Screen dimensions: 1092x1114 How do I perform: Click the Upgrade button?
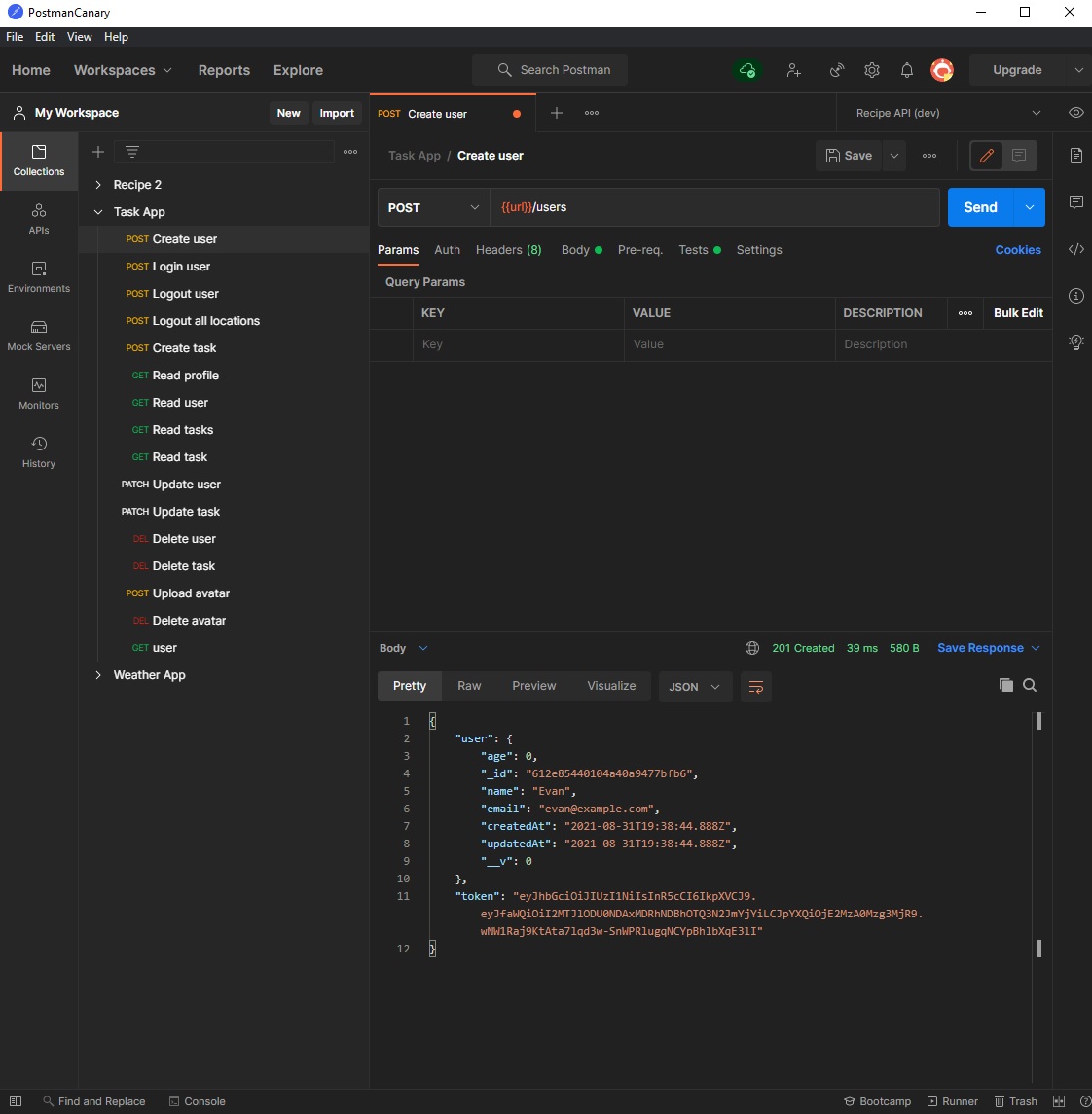click(x=1017, y=70)
